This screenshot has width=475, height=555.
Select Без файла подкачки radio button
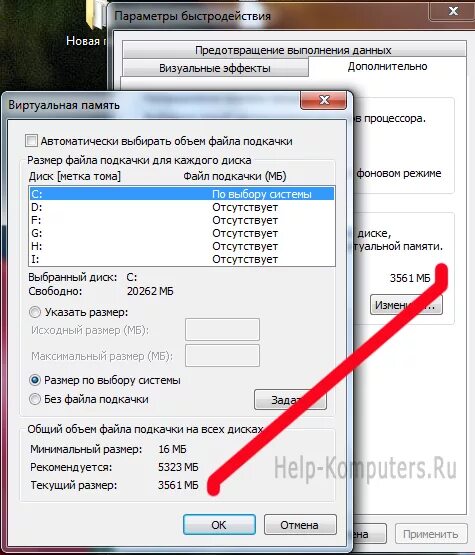pyautogui.click(x=35, y=399)
